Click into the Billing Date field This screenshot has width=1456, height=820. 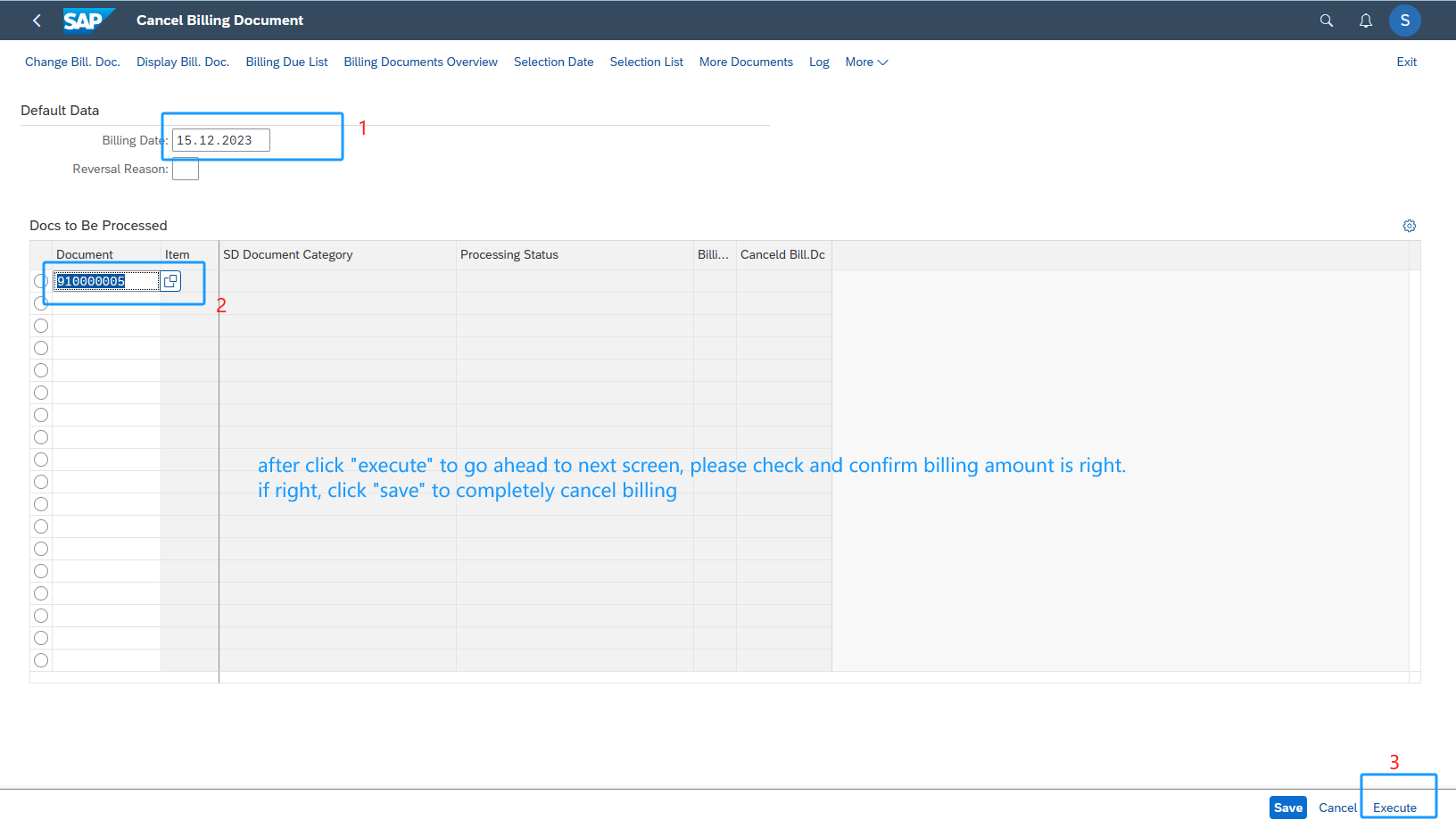click(x=220, y=141)
